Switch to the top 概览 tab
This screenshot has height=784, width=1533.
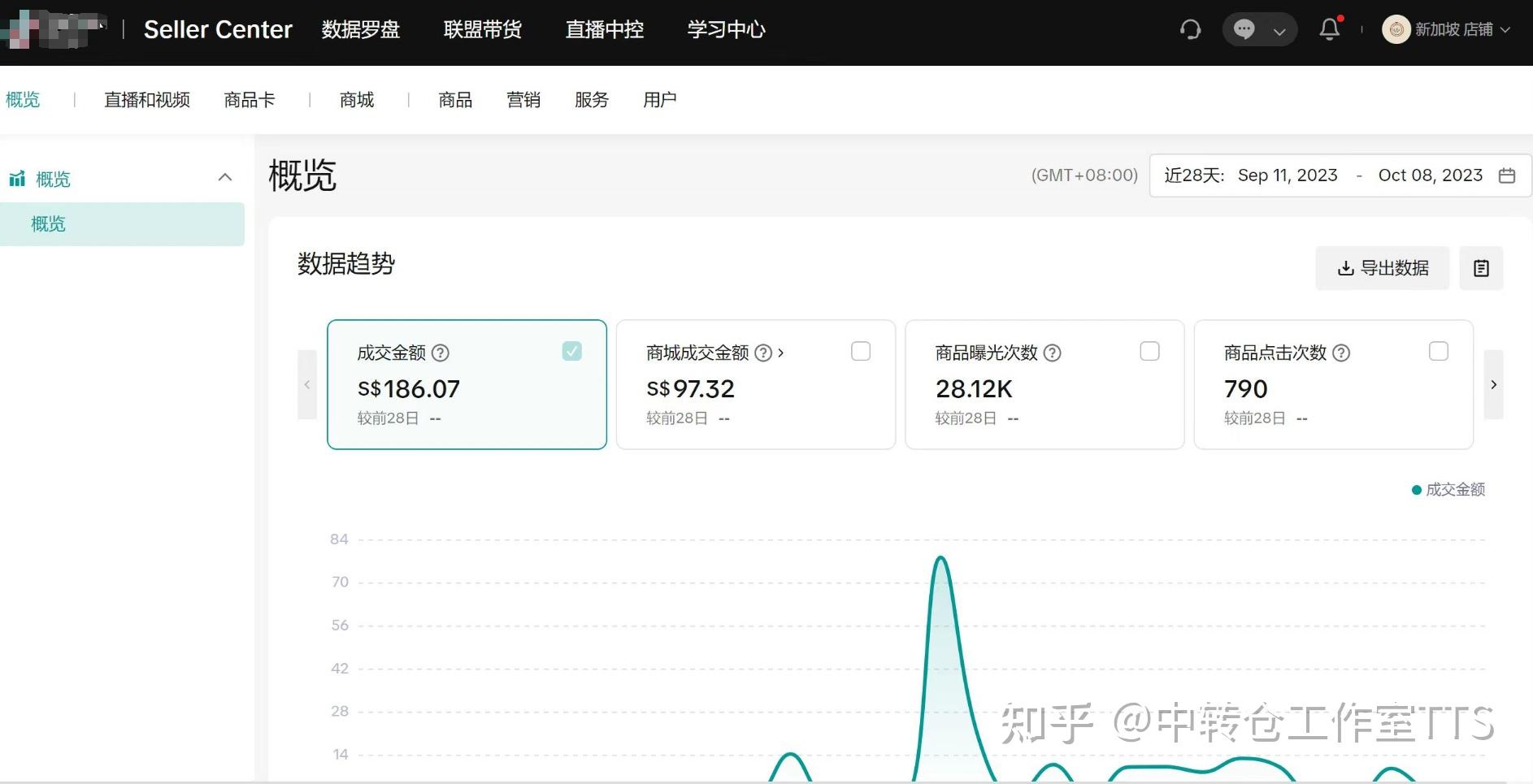(x=23, y=100)
